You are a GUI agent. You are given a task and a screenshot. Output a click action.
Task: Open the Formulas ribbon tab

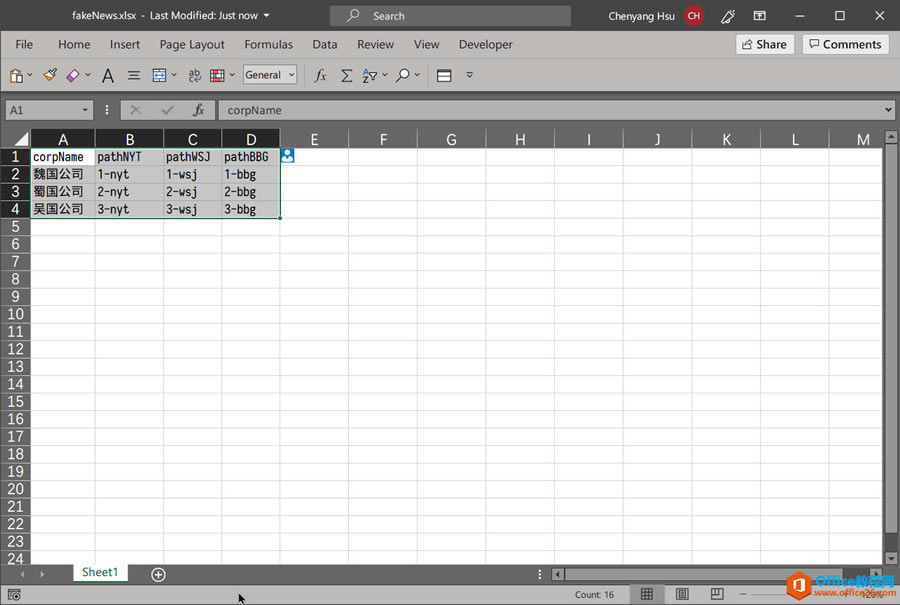(x=268, y=44)
